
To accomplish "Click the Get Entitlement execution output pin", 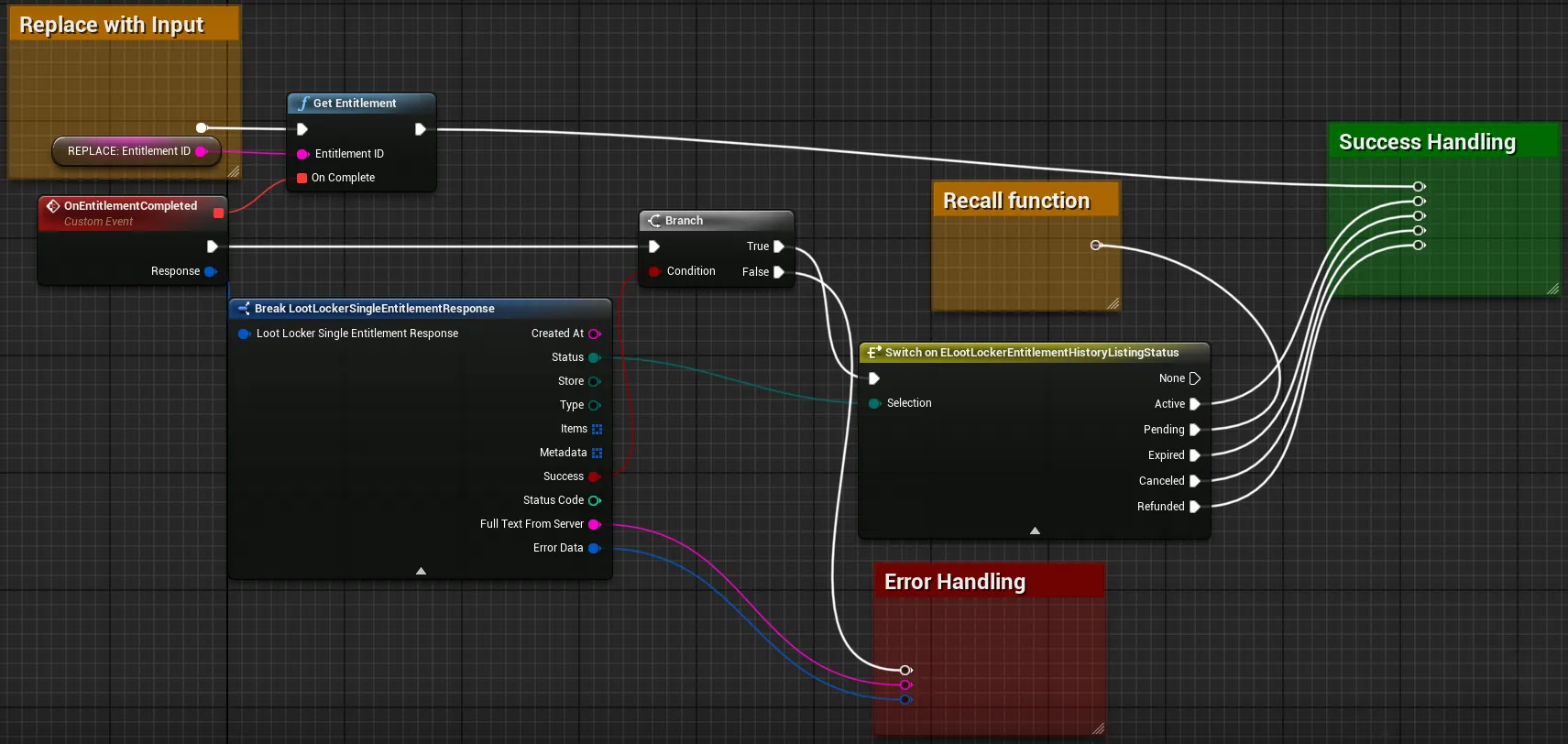I will 420,129.
